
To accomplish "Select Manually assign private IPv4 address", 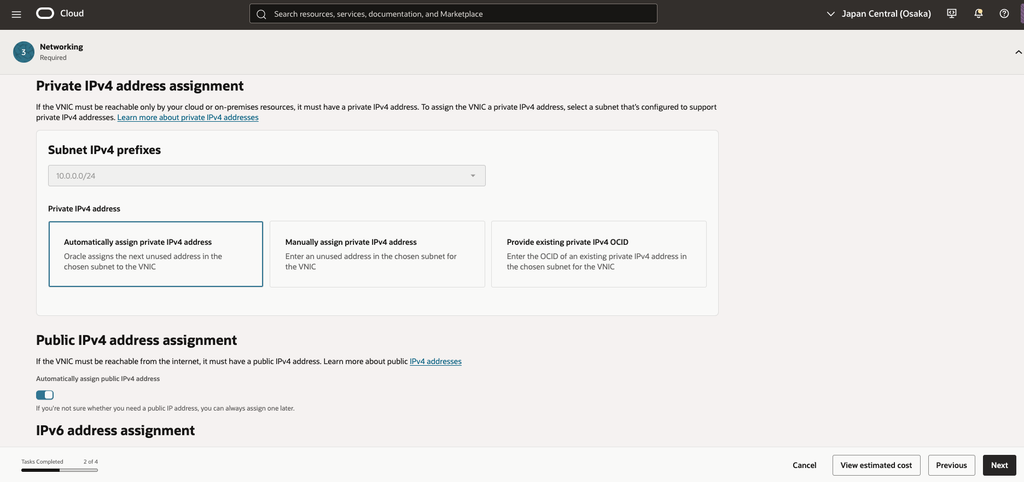I will pos(377,254).
